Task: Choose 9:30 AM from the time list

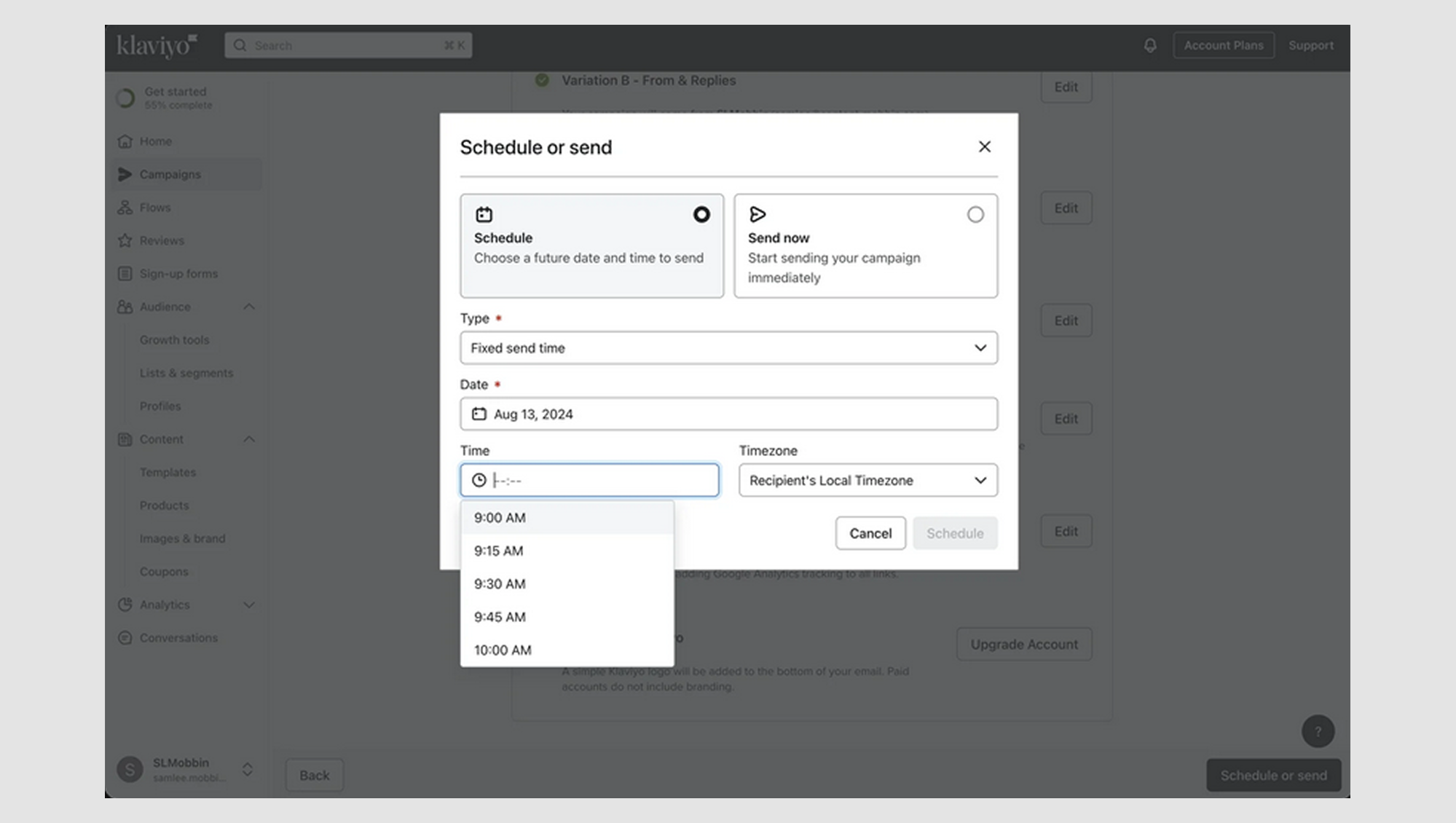Action: tap(499, 583)
